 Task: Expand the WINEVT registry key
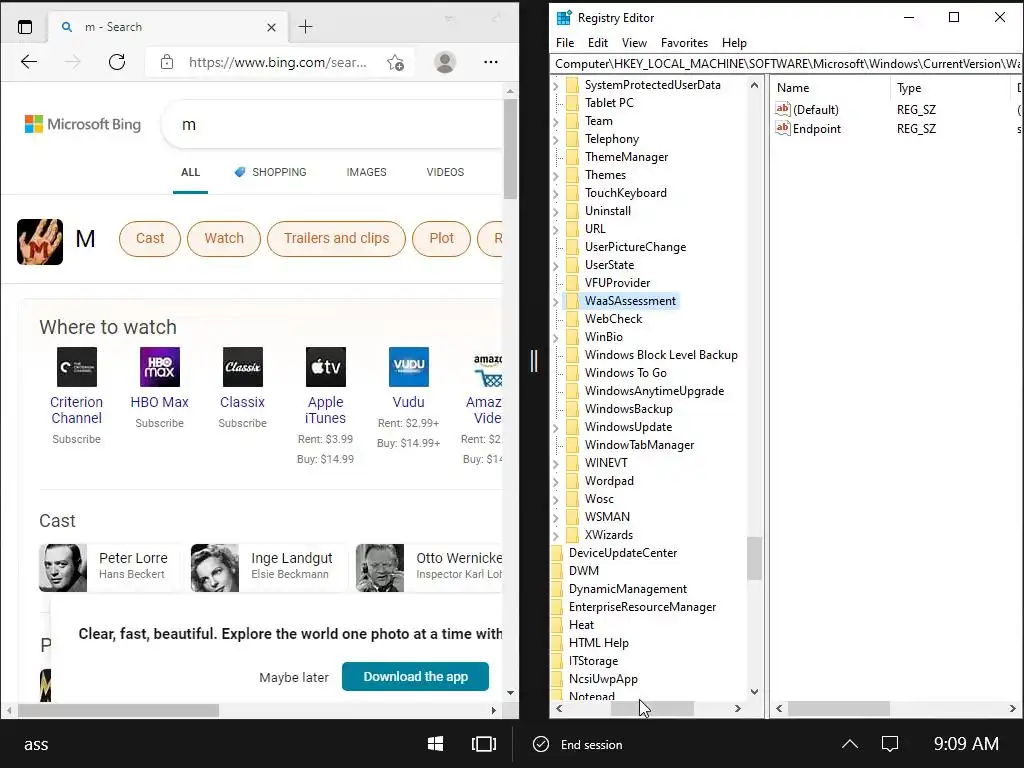tap(556, 463)
